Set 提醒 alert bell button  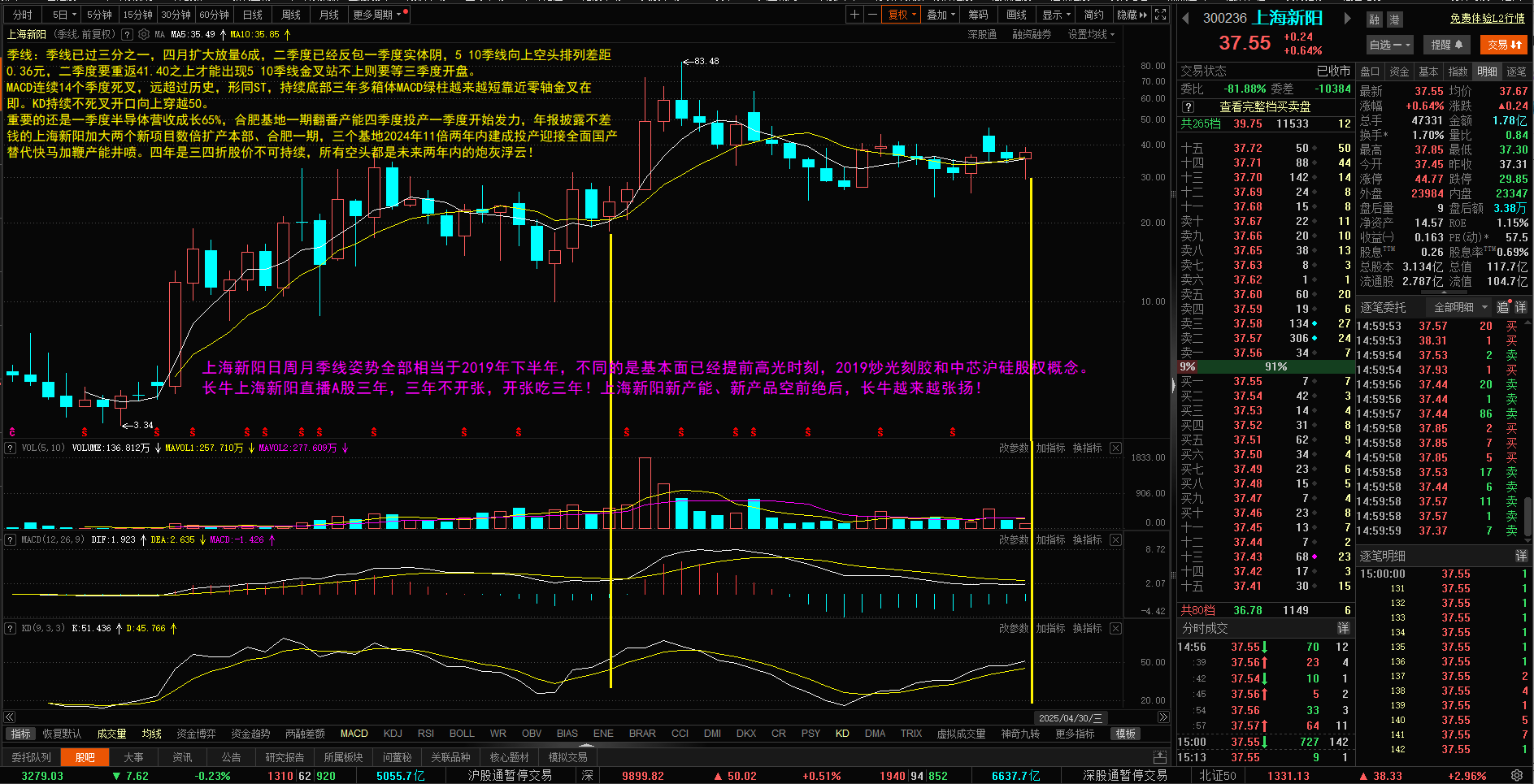click(x=1447, y=45)
